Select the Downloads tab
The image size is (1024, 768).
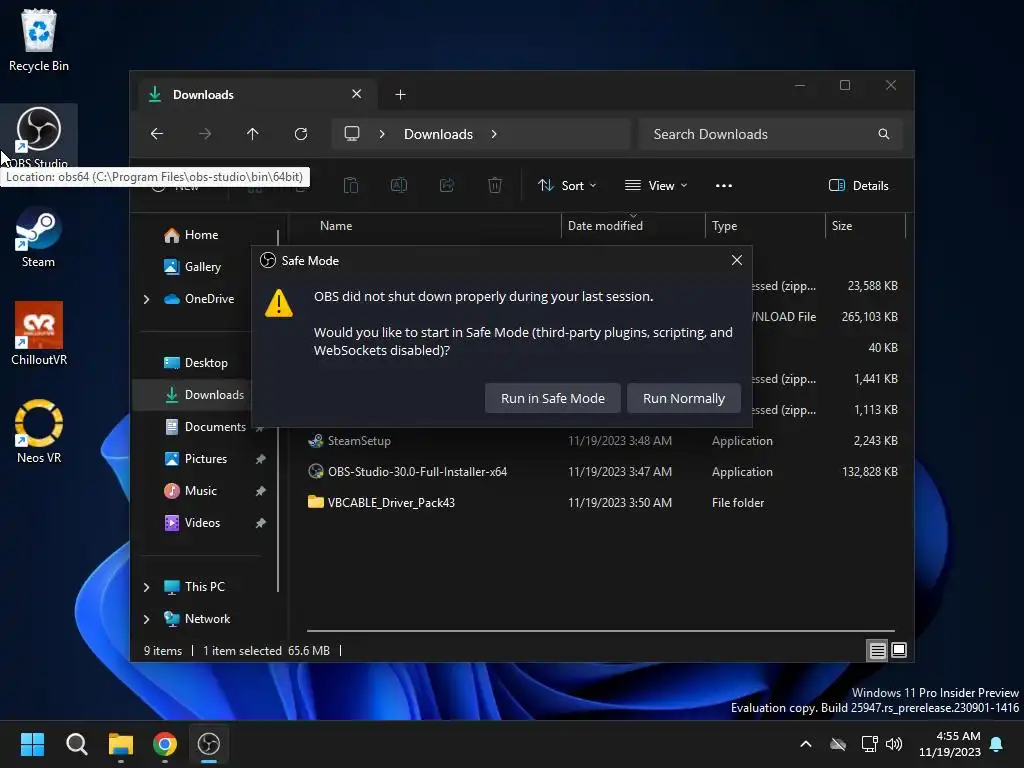point(255,95)
